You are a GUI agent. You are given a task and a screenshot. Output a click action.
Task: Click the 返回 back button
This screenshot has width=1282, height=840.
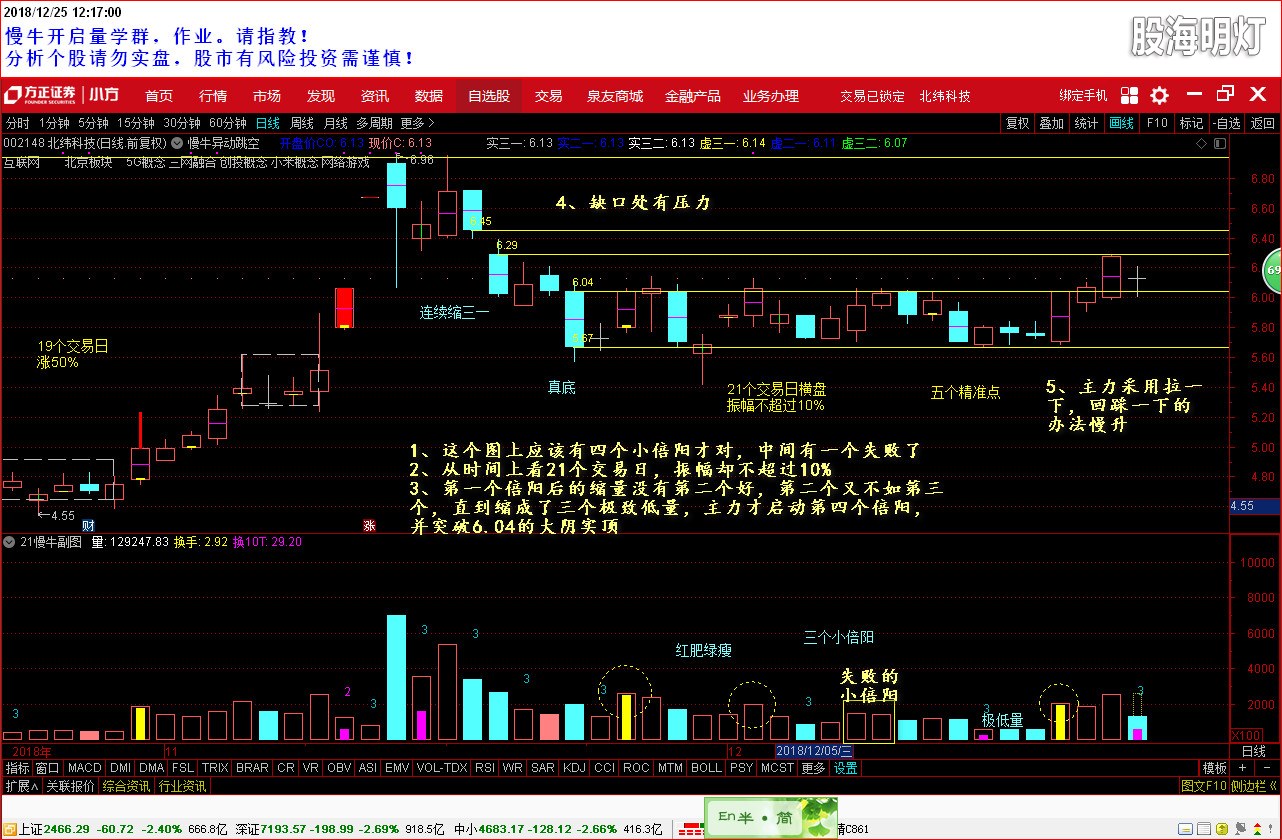[1263, 123]
